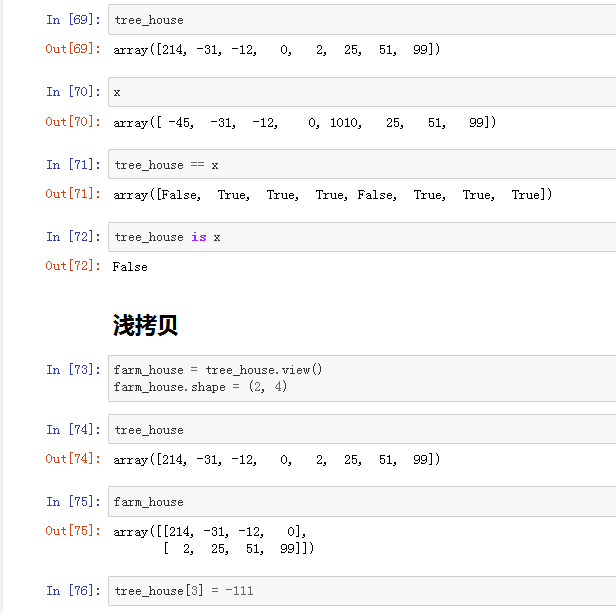The width and height of the screenshot is (616, 612).
Task: Click the In [72]: prompt label
Action: tap(73, 237)
